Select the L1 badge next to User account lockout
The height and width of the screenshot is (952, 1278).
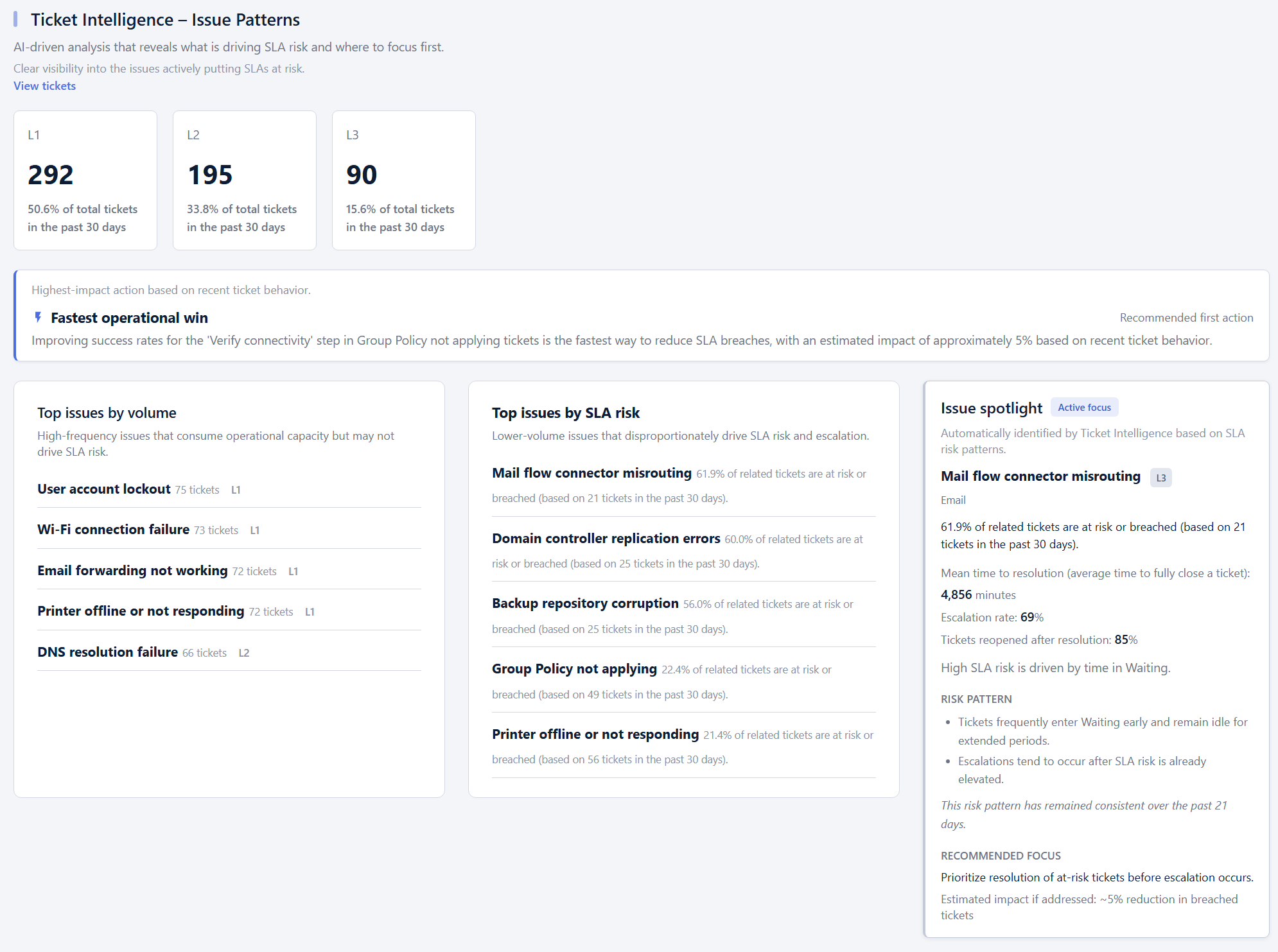click(236, 489)
